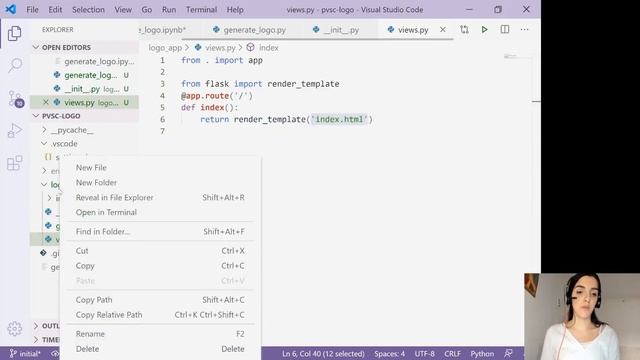Click the 'index.html' string in code
The width and height of the screenshot is (640, 360).
coord(340,119)
